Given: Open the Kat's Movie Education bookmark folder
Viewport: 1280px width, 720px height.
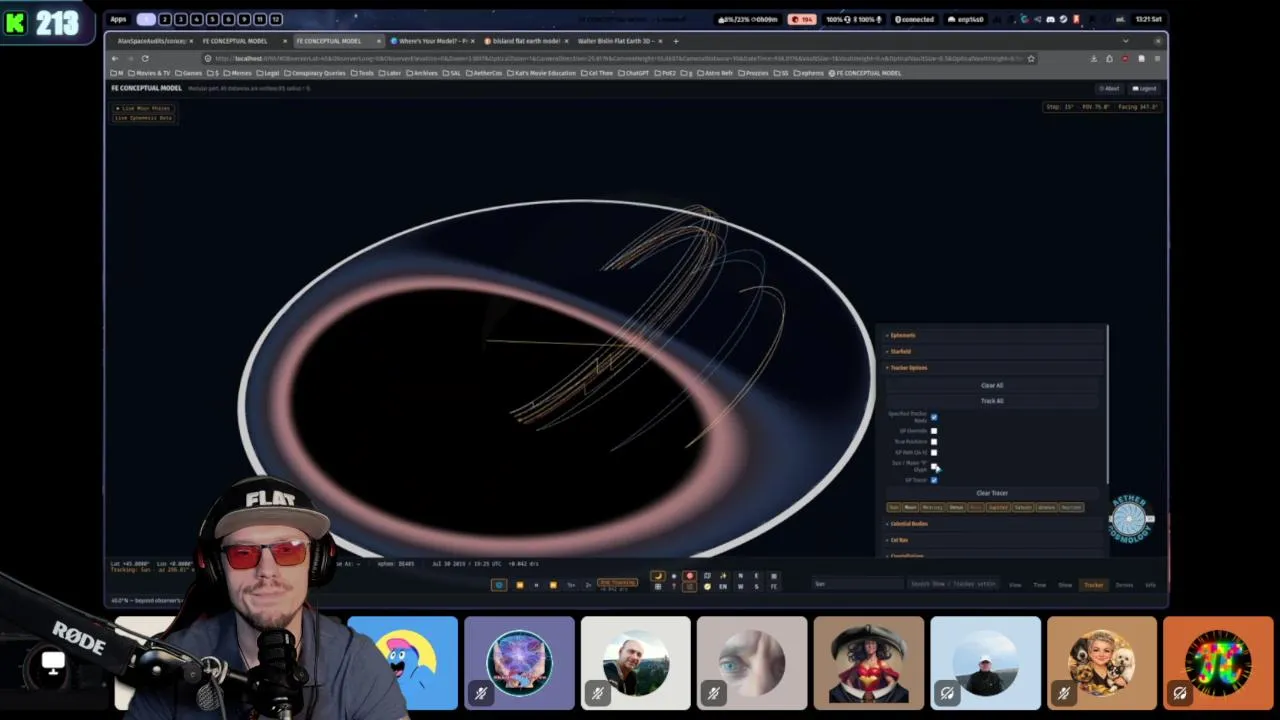Looking at the screenshot, I should [x=542, y=73].
